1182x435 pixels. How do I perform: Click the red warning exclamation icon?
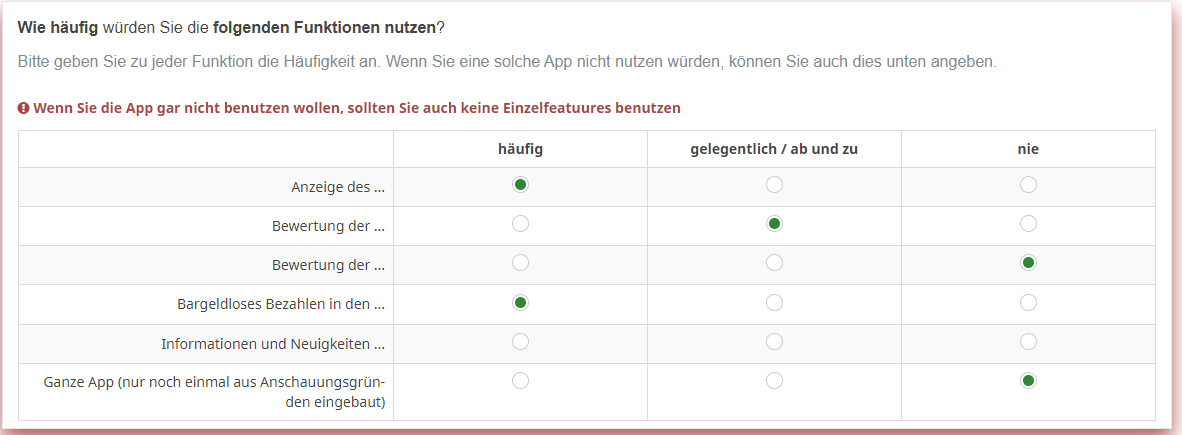click(24, 108)
